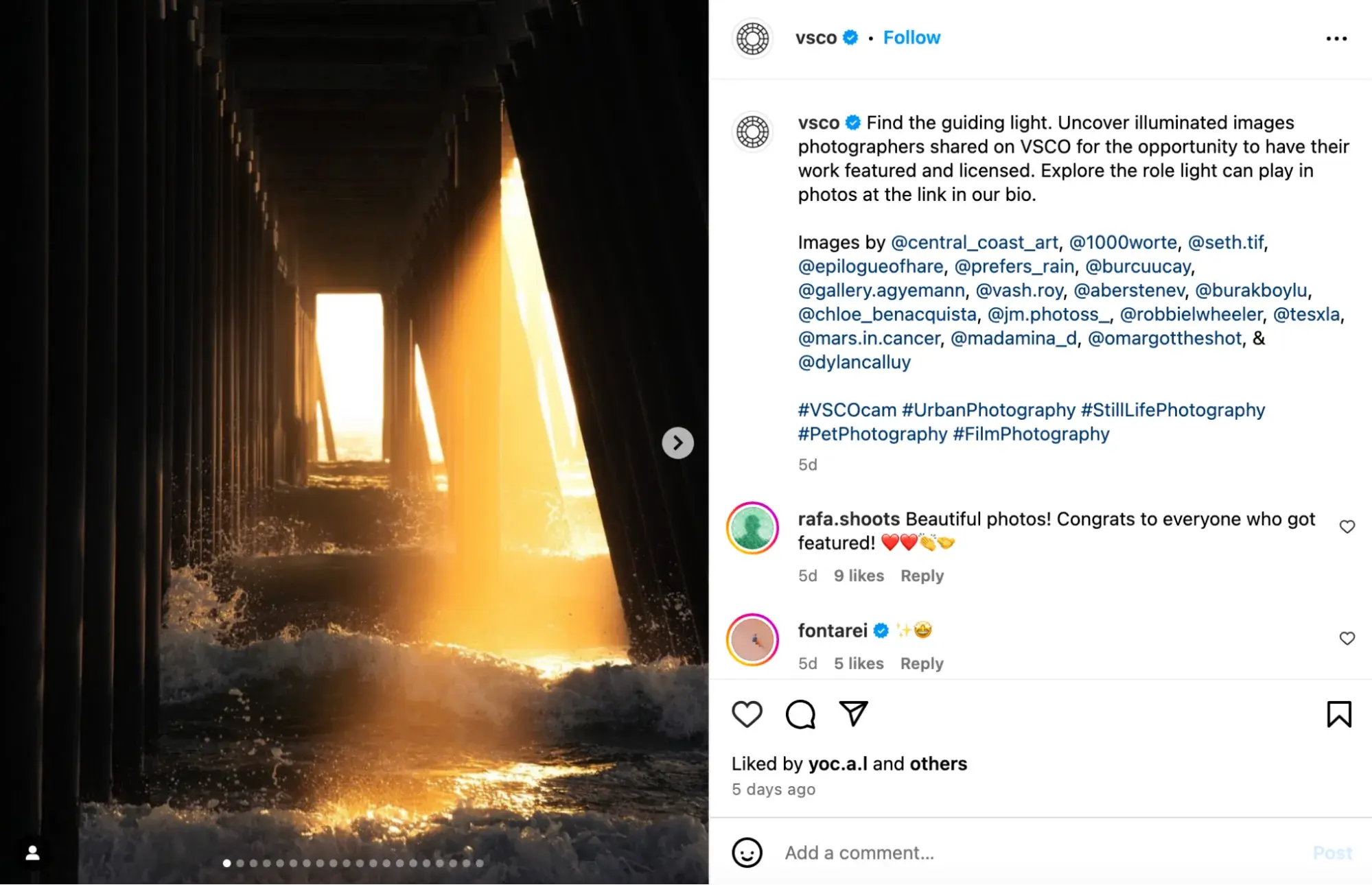
Task: View 9 likes on rafa.shoots comment
Action: pos(859,576)
